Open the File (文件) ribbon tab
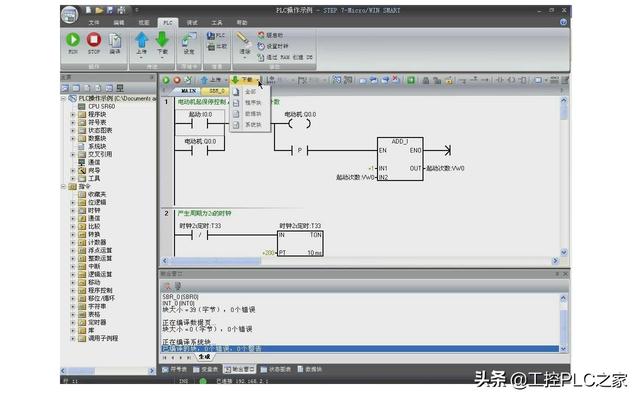This screenshot has height=400, width=640. (x=94, y=23)
